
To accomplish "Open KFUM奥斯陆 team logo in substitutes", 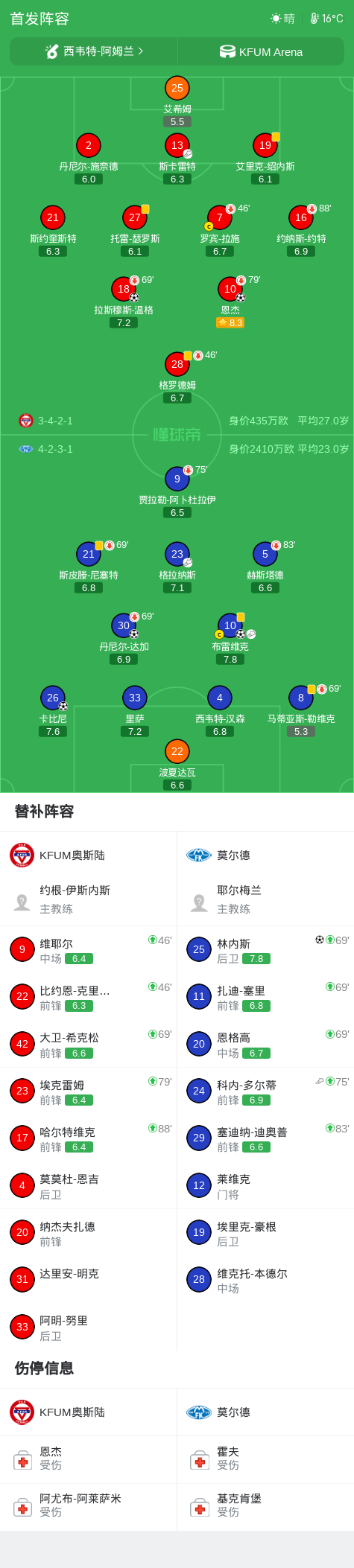I will tap(22, 855).
